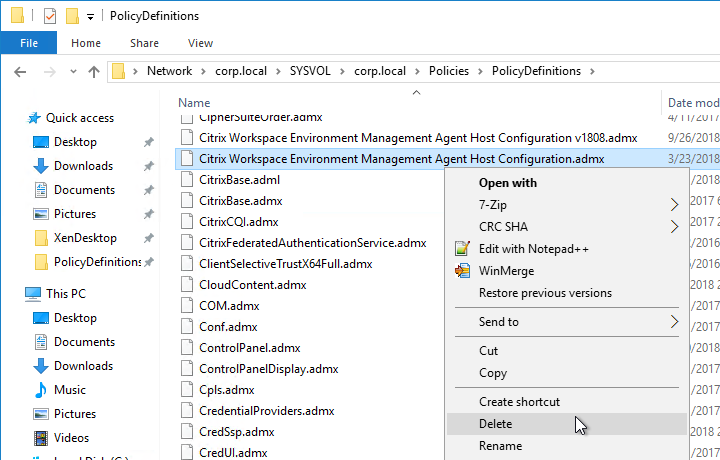Open the File ribbon tab
The height and width of the screenshot is (460, 720).
(x=28, y=43)
